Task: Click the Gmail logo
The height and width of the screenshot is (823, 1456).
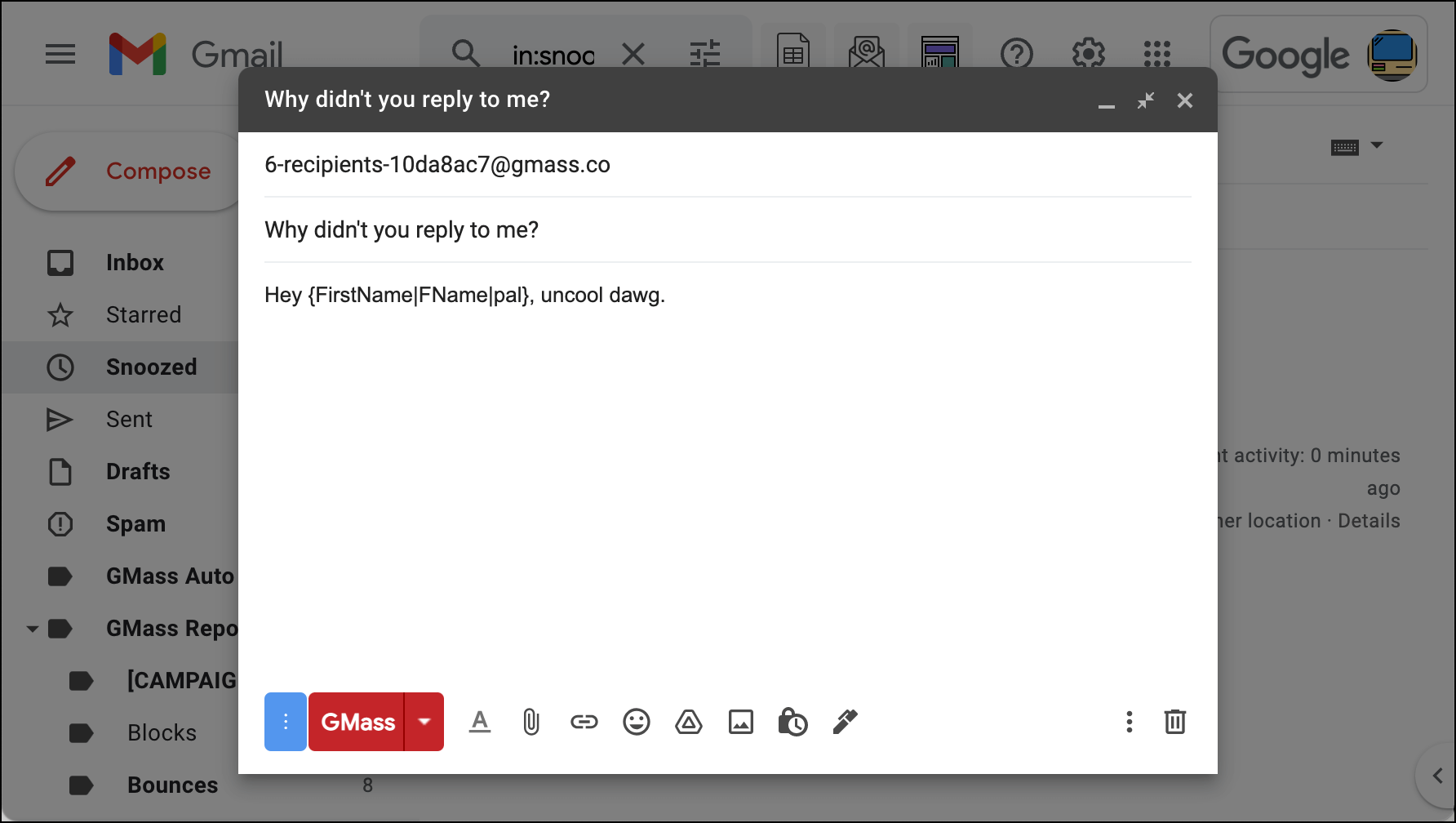Action: click(196, 55)
